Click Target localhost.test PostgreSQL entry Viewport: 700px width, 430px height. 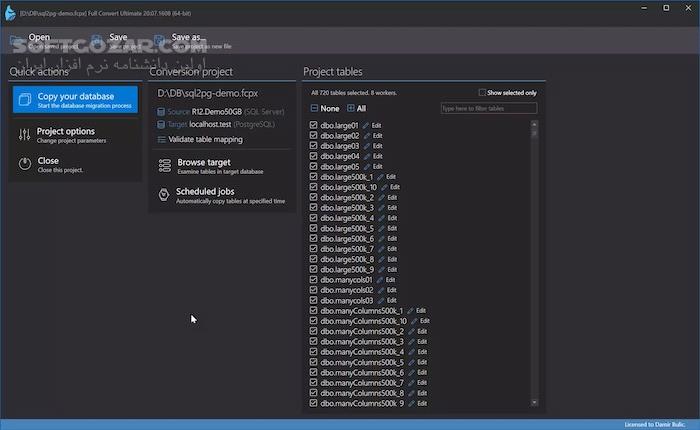click(216, 125)
